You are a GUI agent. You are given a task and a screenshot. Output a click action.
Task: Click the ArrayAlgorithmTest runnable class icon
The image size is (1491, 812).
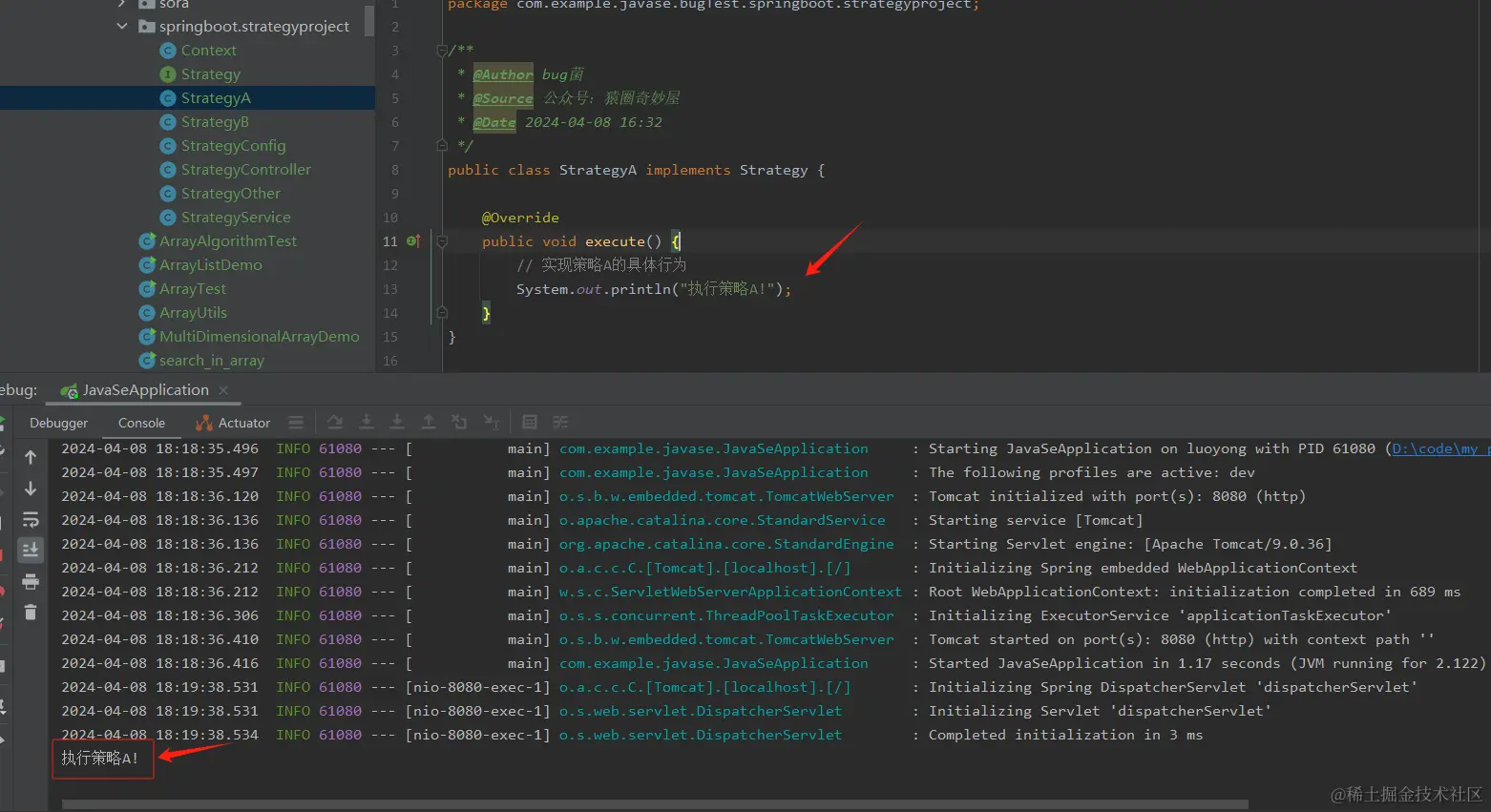pyautogui.click(x=147, y=241)
